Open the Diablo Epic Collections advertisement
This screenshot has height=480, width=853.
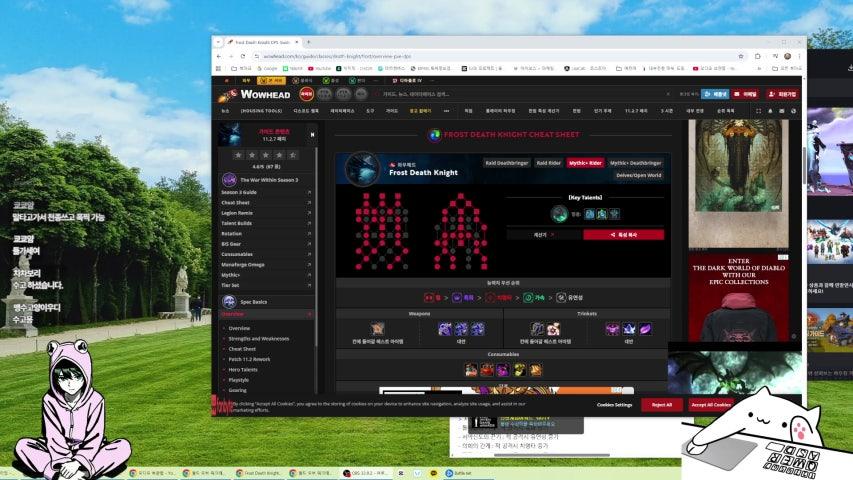[738, 297]
